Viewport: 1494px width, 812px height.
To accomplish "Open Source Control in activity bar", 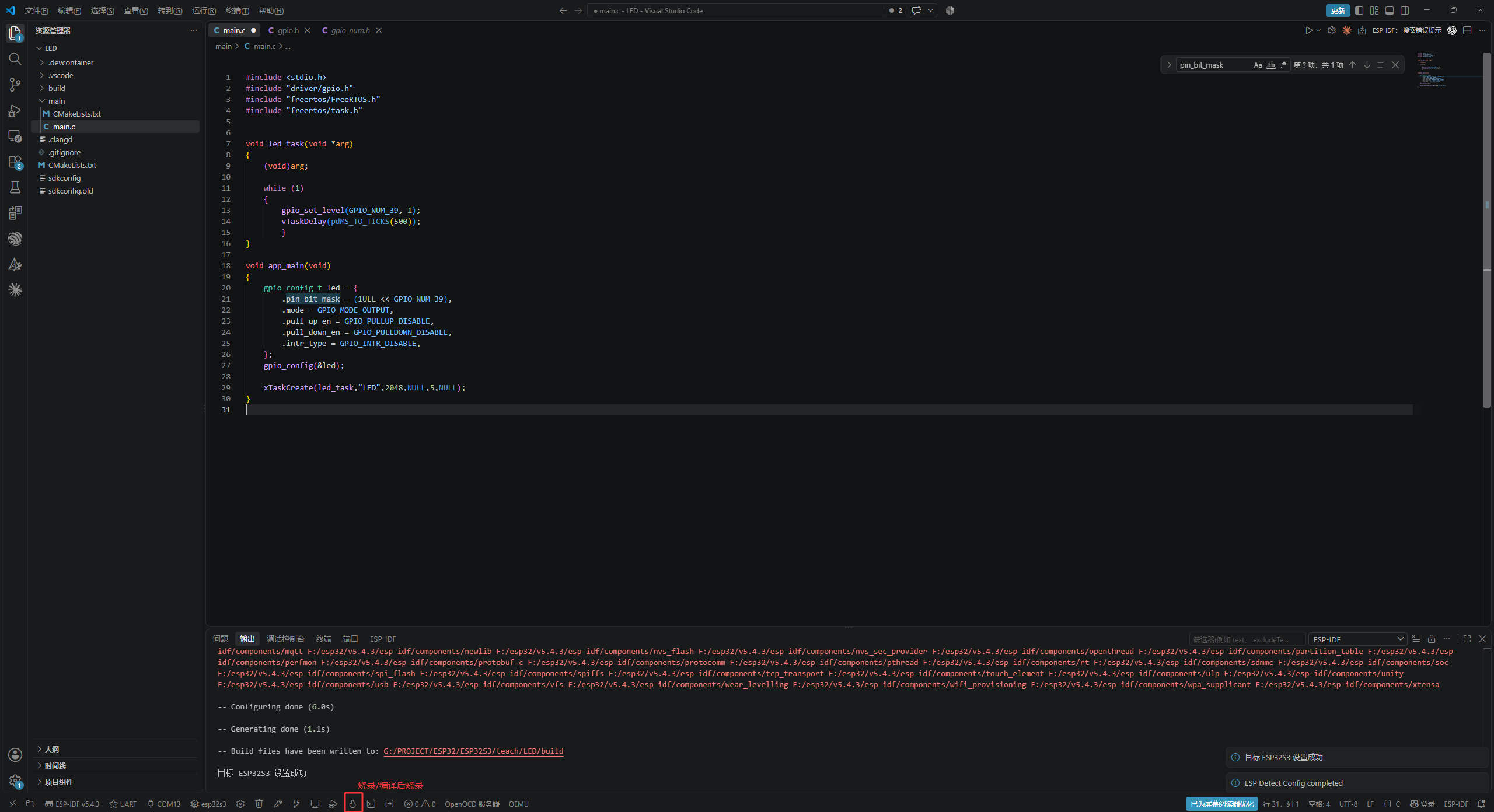I will tap(15, 85).
